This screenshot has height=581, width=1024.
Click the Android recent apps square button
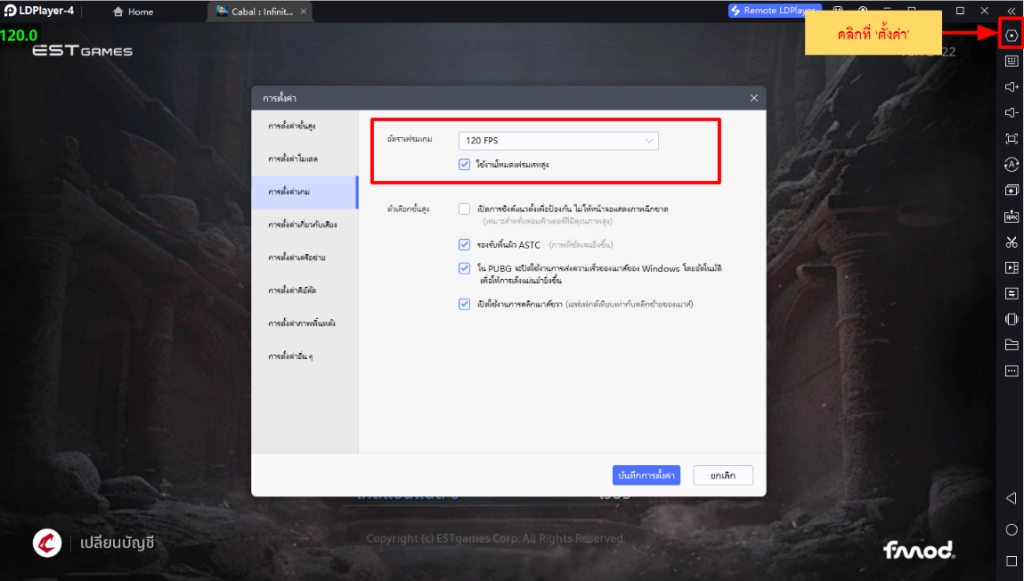point(1011,561)
